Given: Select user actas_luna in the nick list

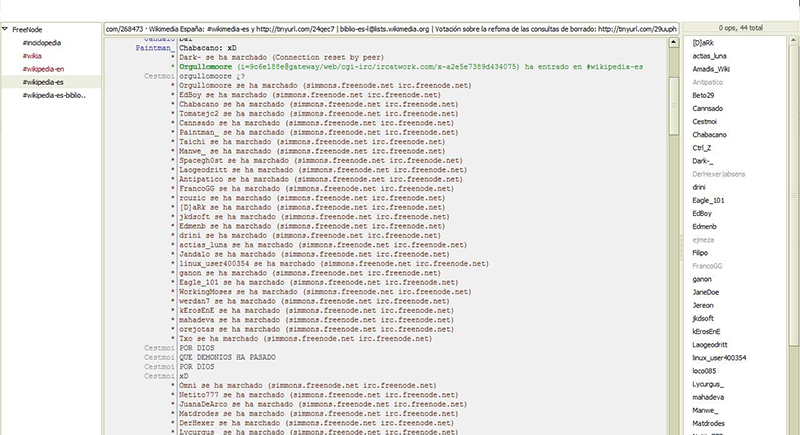Looking at the screenshot, I should point(708,57).
